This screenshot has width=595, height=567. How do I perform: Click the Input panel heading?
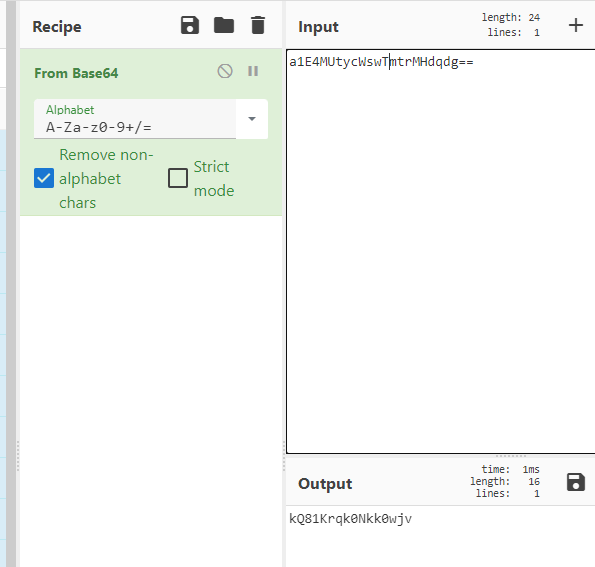pyautogui.click(x=318, y=27)
